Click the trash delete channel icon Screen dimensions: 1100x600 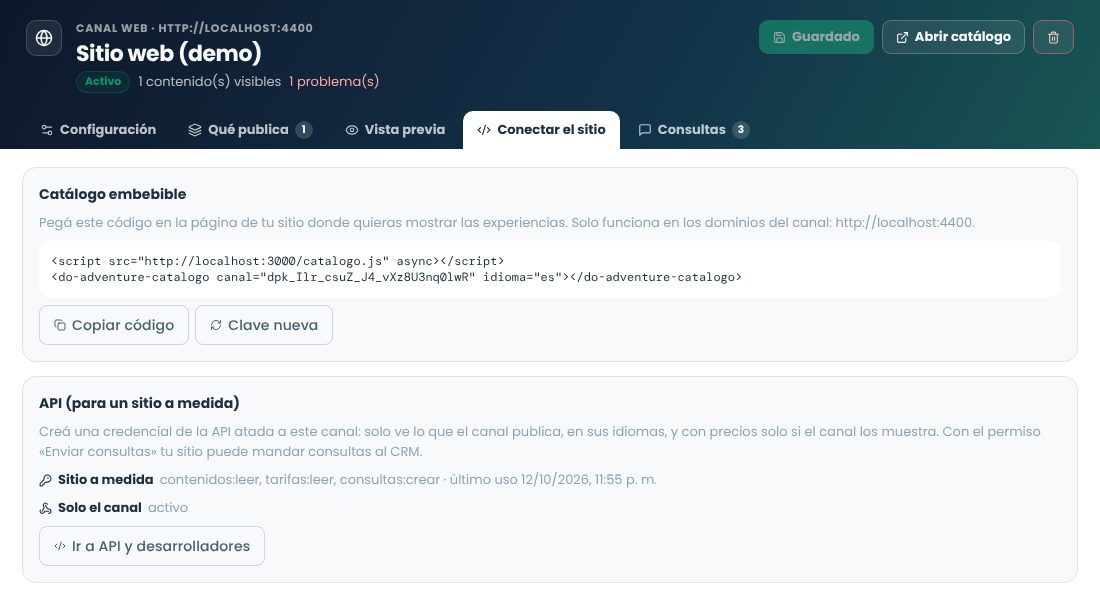point(1053,37)
